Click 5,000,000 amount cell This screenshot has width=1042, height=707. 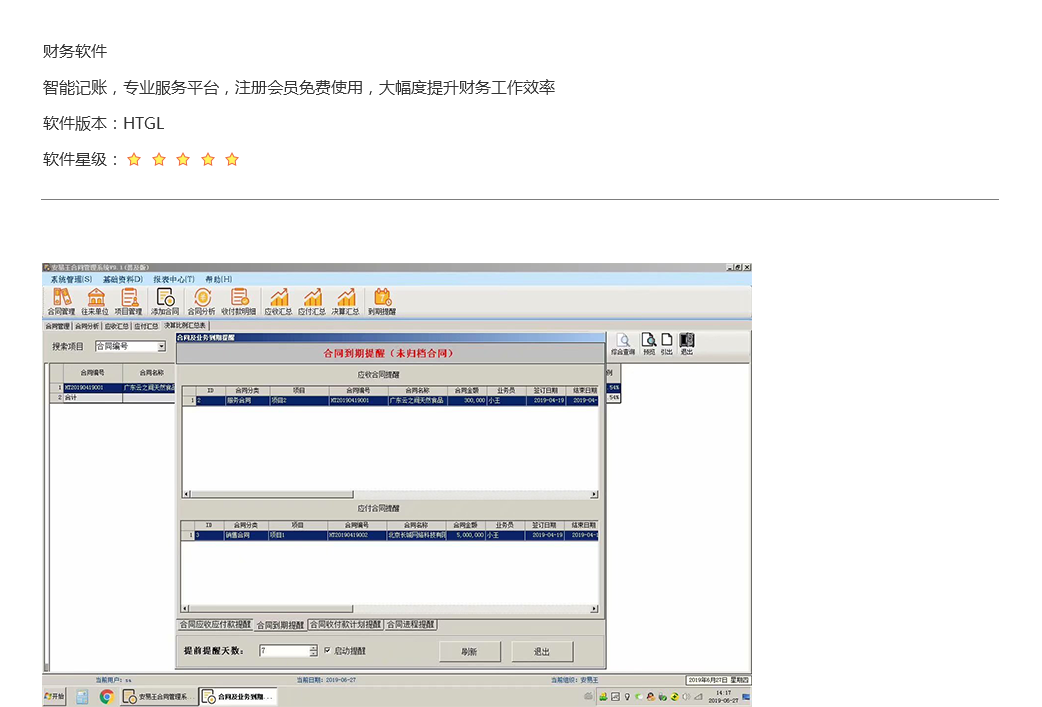click(x=466, y=535)
